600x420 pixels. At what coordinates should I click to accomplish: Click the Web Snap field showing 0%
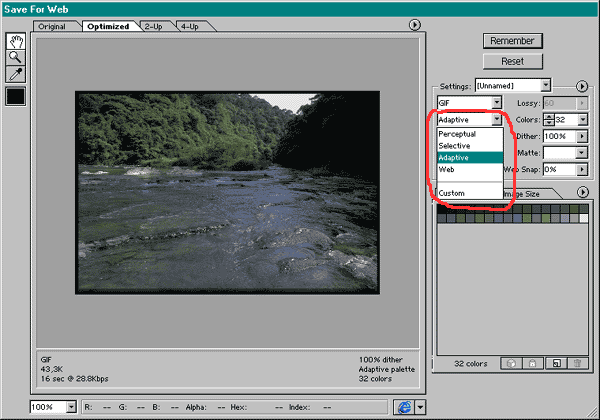[x=560, y=169]
